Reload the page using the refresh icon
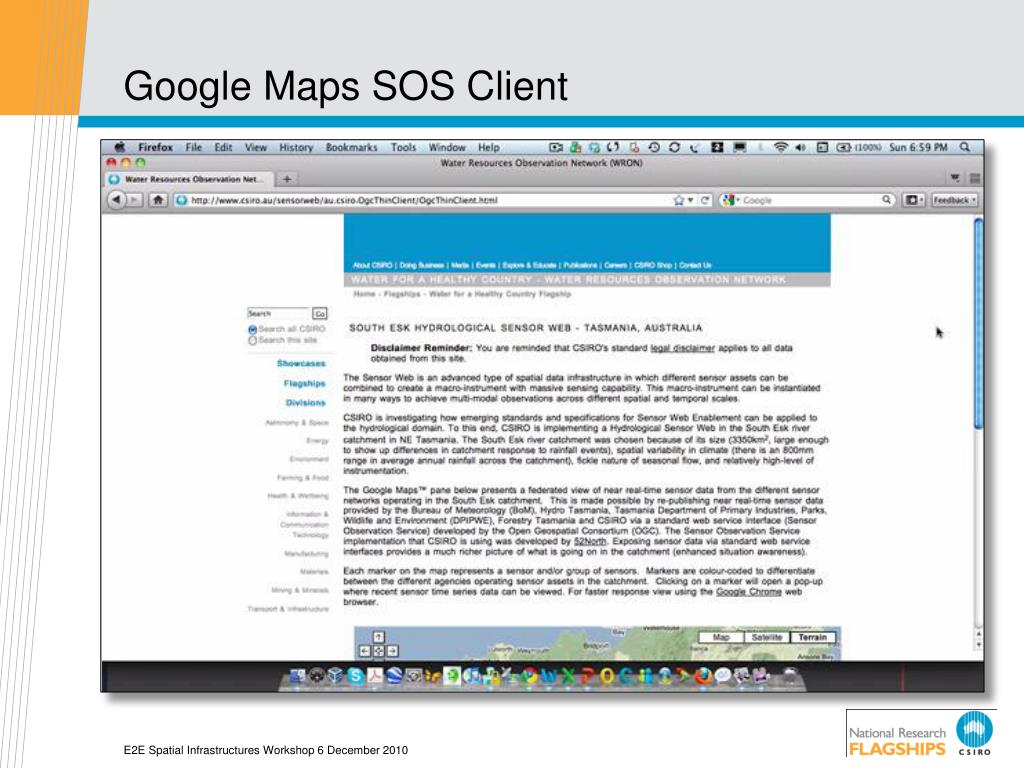Viewport: 1024px width, 768px height. [x=705, y=200]
